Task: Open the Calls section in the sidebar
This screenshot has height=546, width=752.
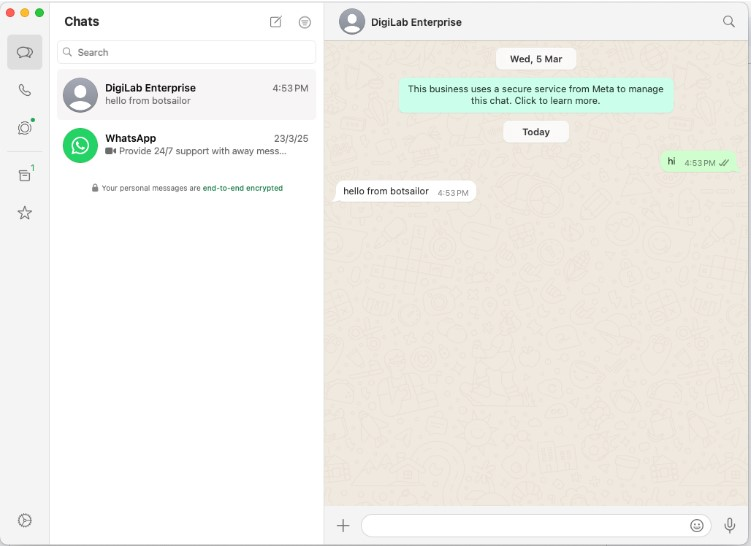Action: tap(24, 90)
